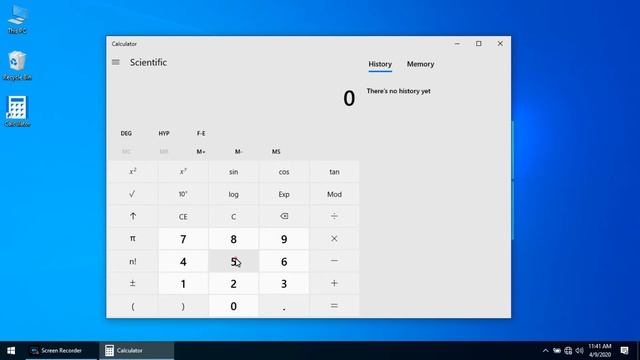Click digit 3 on keypad
The width and height of the screenshot is (640, 360).
(x=284, y=284)
